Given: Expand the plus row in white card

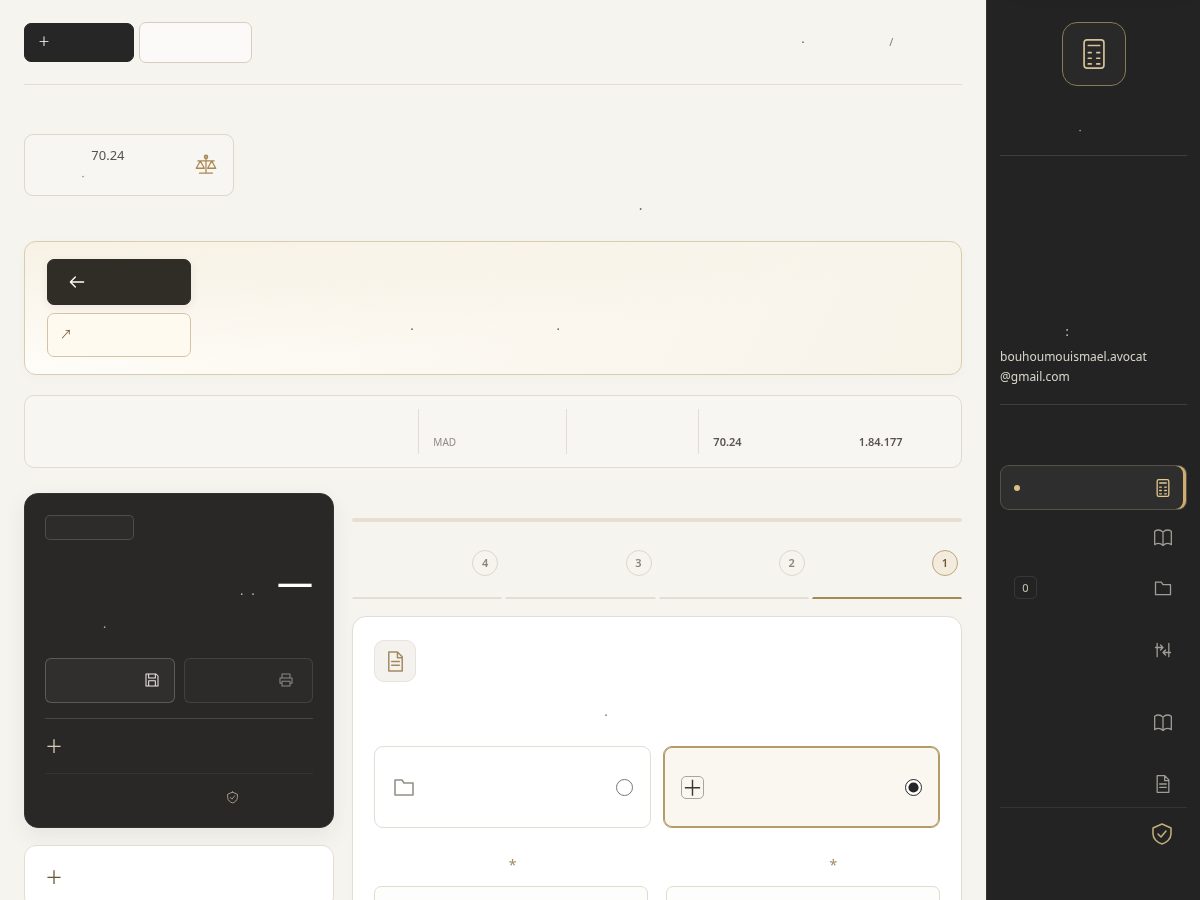Looking at the screenshot, I should pyautogui.click(x=179, y=877).
